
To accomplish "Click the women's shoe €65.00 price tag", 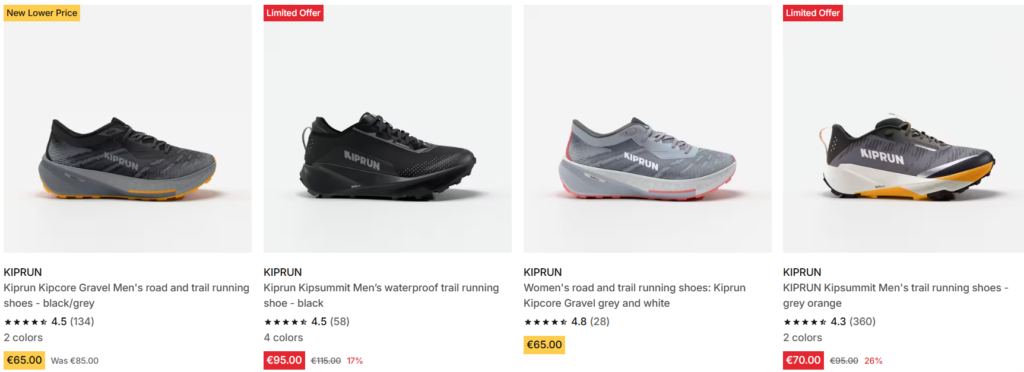I will pos(544,345).
